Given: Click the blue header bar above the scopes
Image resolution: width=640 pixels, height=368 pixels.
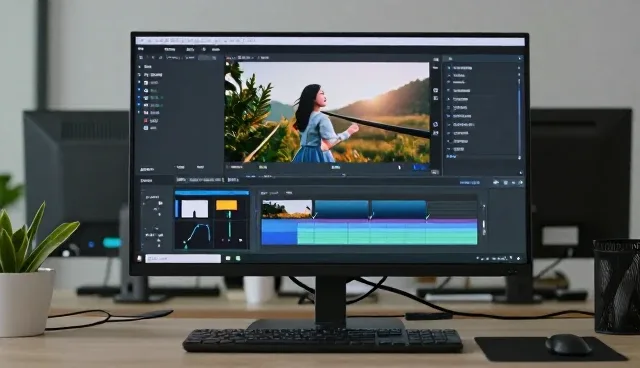Looking at the screenshot, I should [x=212, y=193].
